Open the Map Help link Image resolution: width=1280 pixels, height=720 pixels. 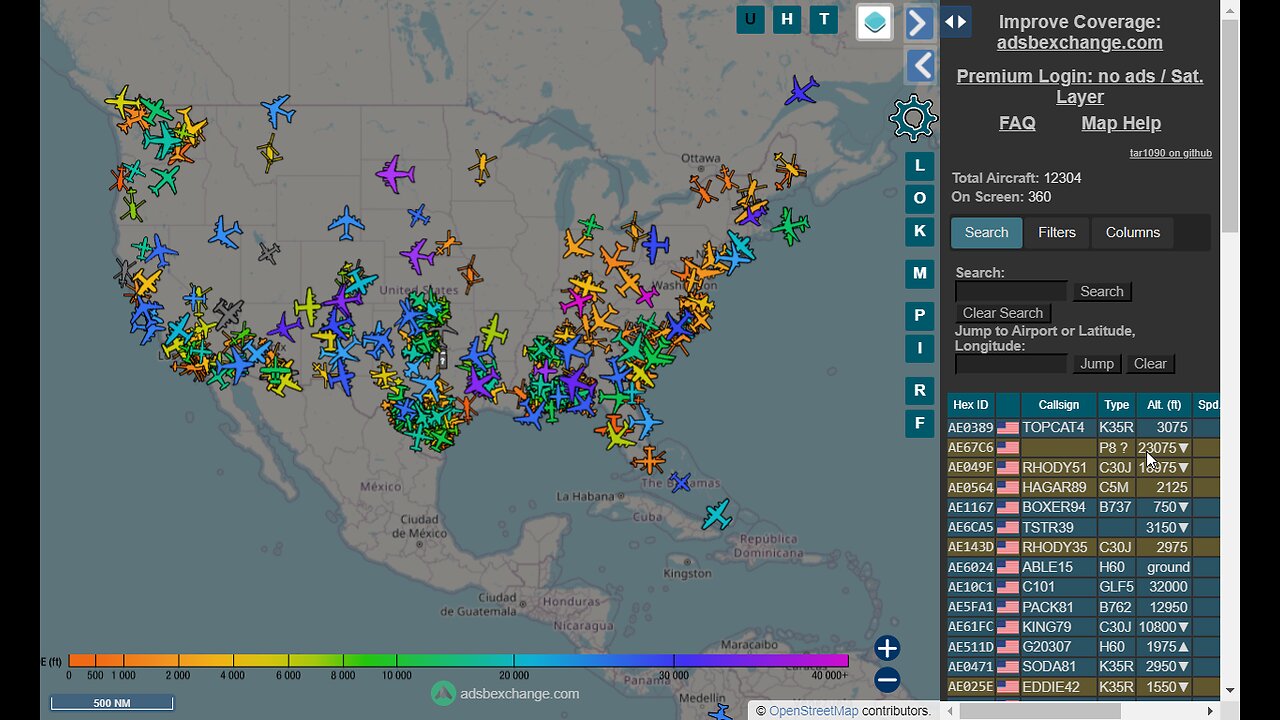[1121, 123]
